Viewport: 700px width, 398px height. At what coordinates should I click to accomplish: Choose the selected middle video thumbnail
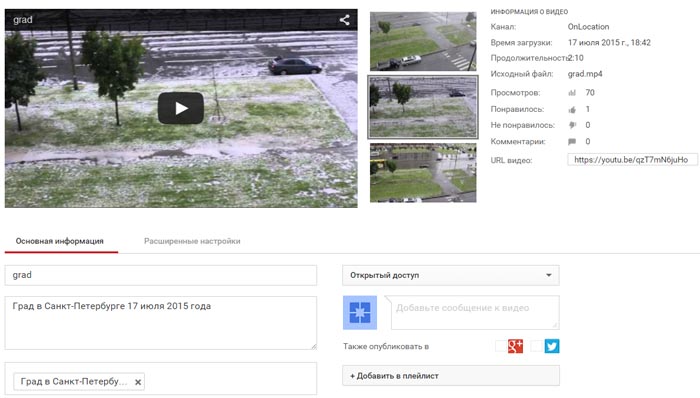coord(423,107)
